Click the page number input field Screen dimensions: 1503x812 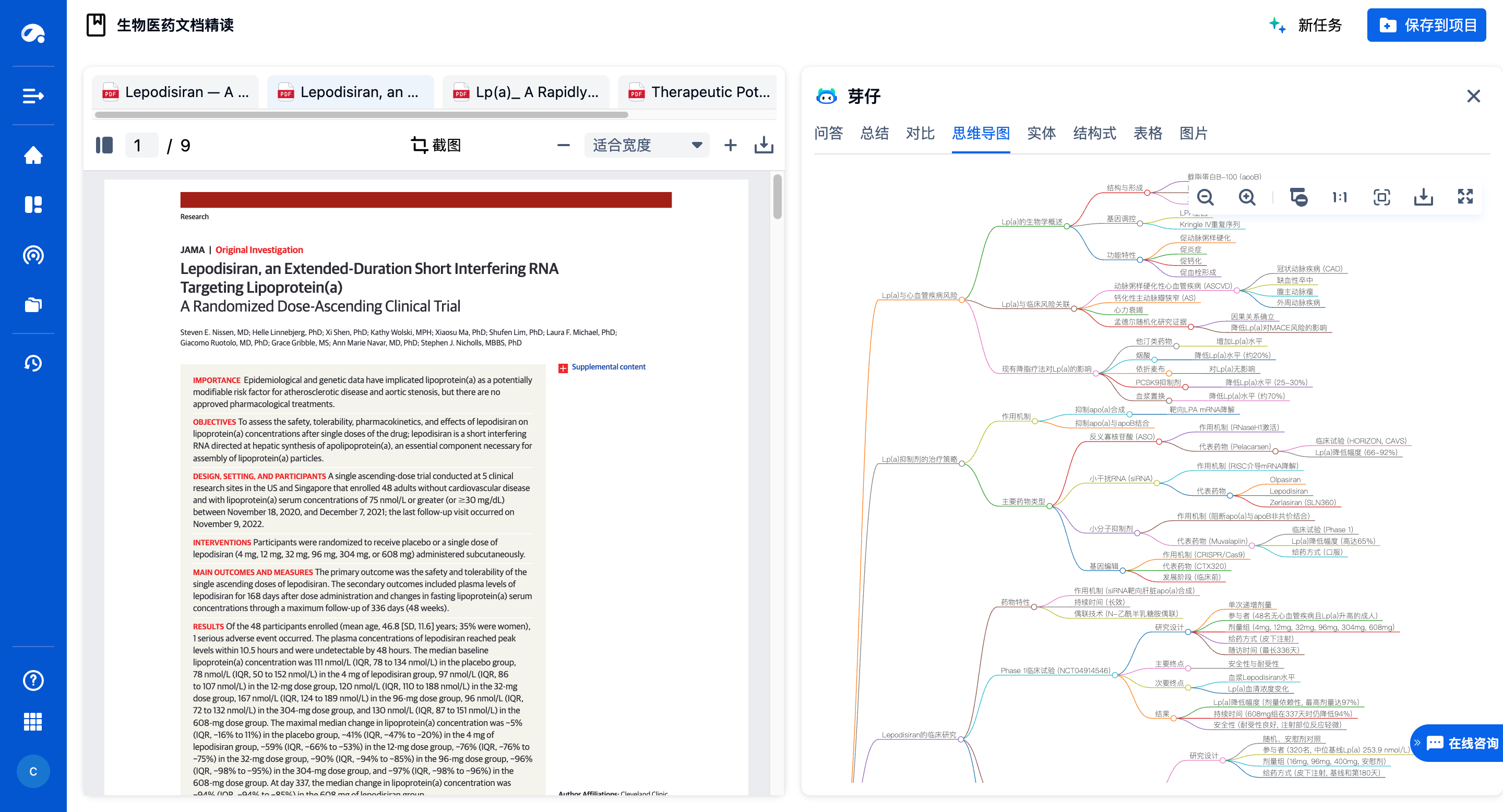tap(141, 145)
